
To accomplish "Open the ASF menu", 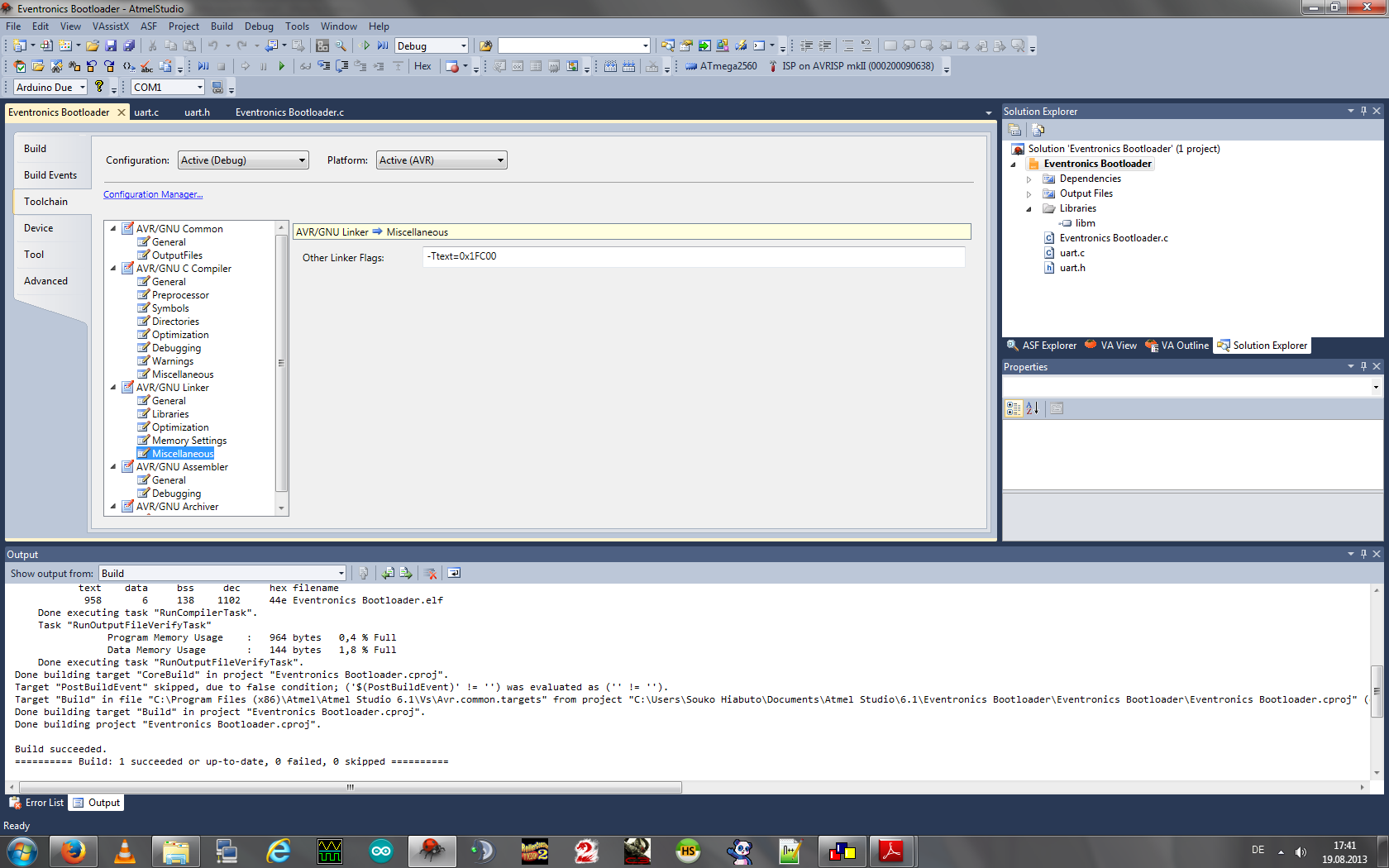I will pos(149,26).
